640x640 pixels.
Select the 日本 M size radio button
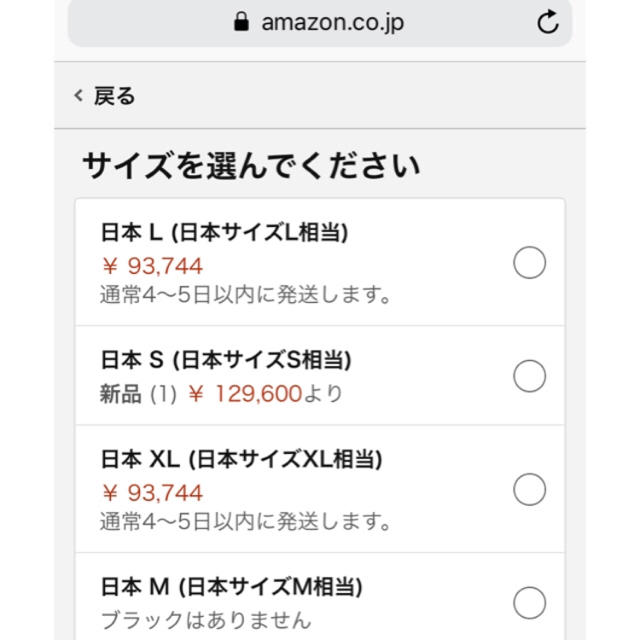click(x=529, y=603)
